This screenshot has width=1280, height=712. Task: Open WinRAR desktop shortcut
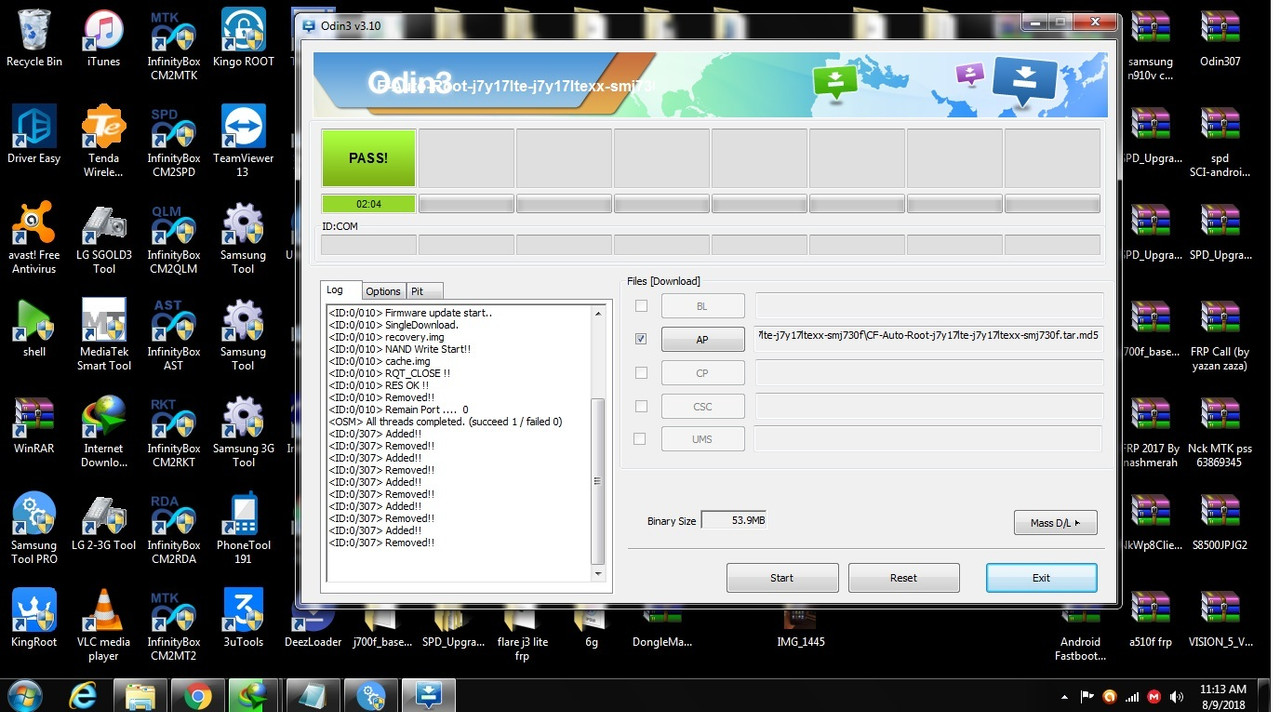coord(34,426)
